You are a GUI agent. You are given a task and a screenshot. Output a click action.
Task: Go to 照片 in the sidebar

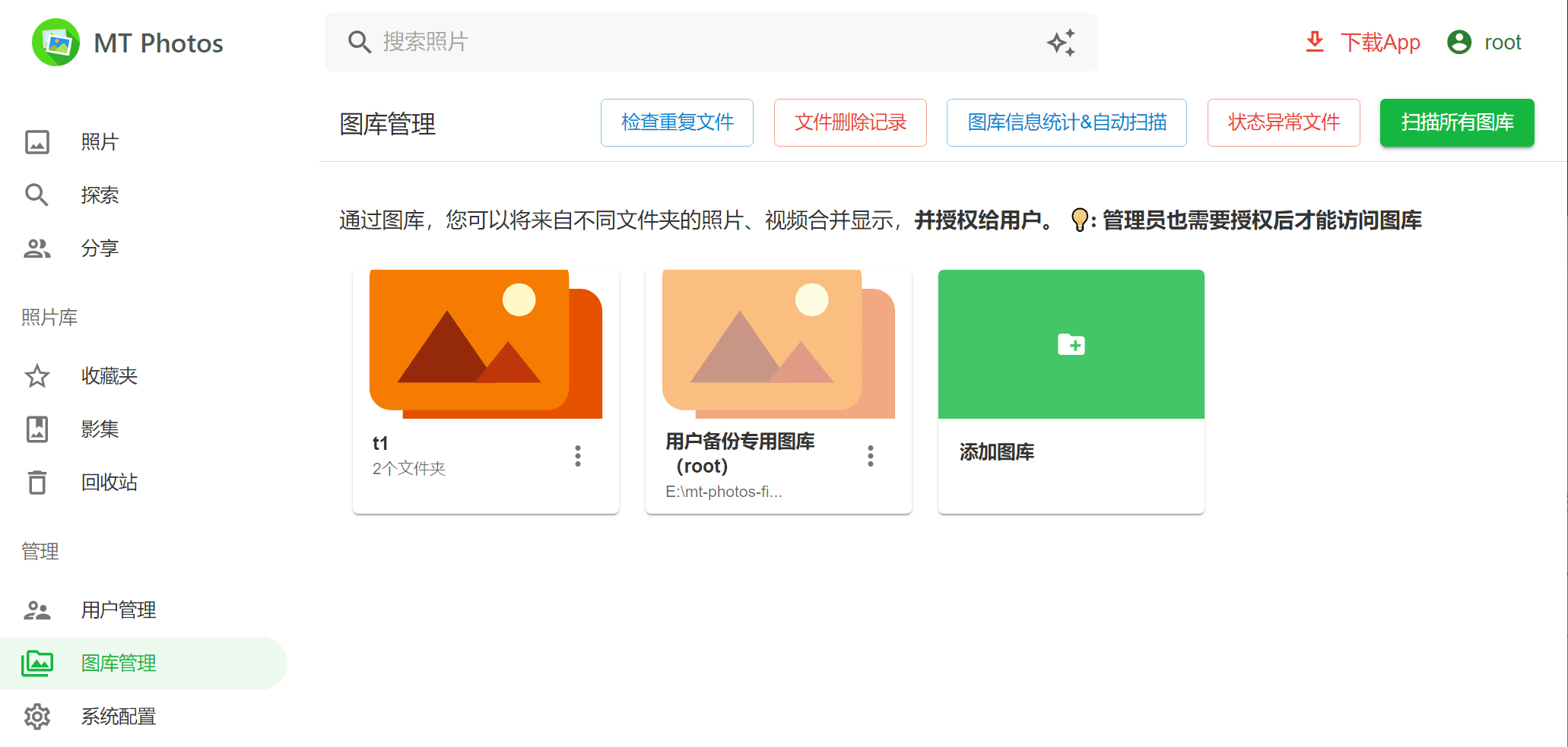99,142
